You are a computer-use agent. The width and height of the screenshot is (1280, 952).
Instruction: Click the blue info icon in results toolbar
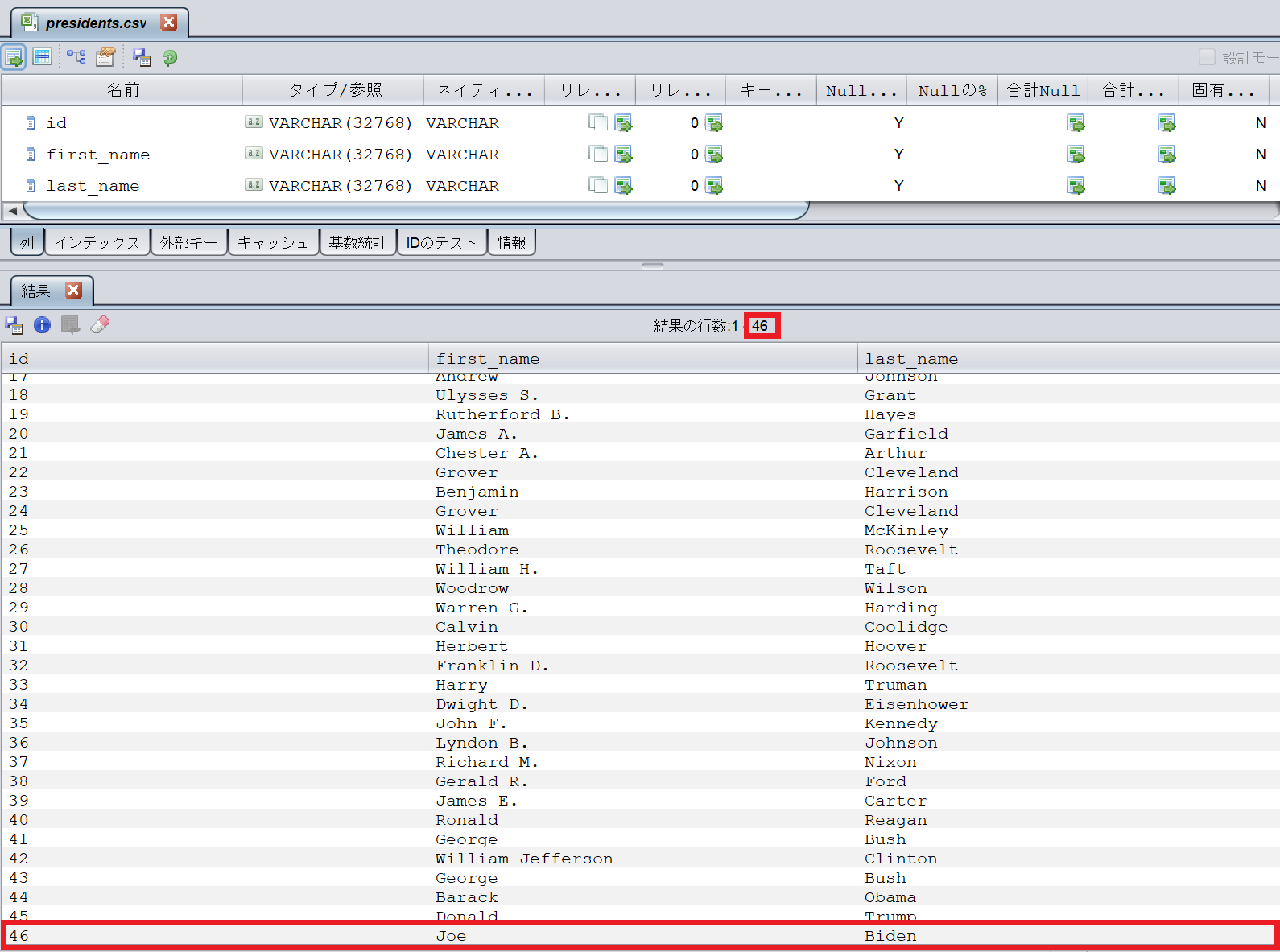coord(42,325)
